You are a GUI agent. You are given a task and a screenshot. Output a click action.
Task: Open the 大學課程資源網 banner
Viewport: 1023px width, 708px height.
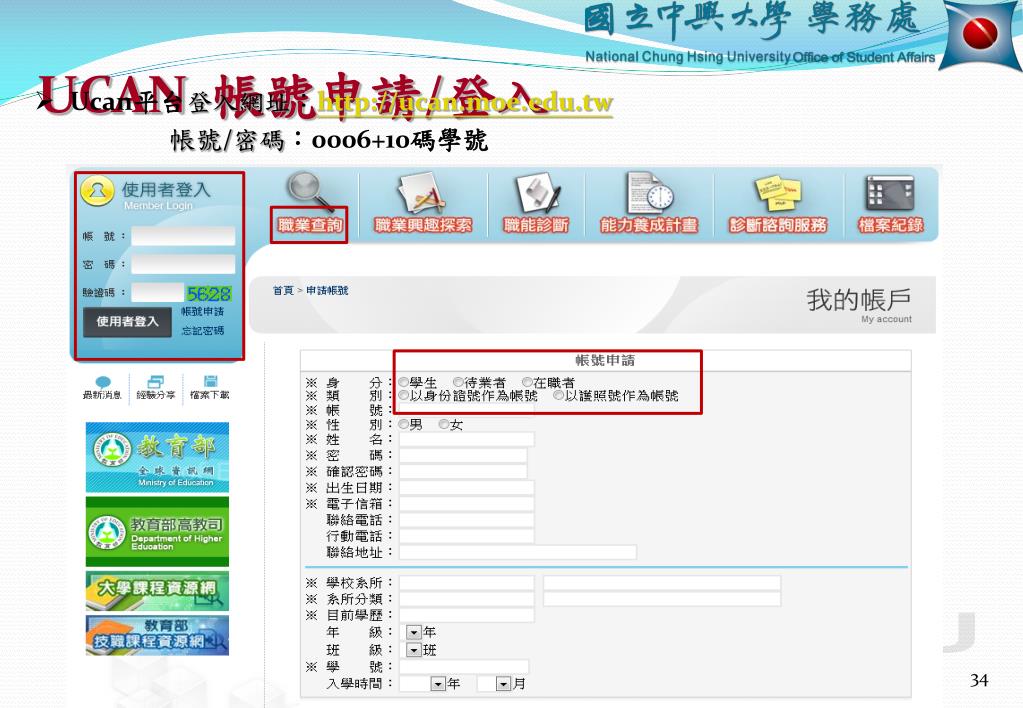[x=157, y=591]
